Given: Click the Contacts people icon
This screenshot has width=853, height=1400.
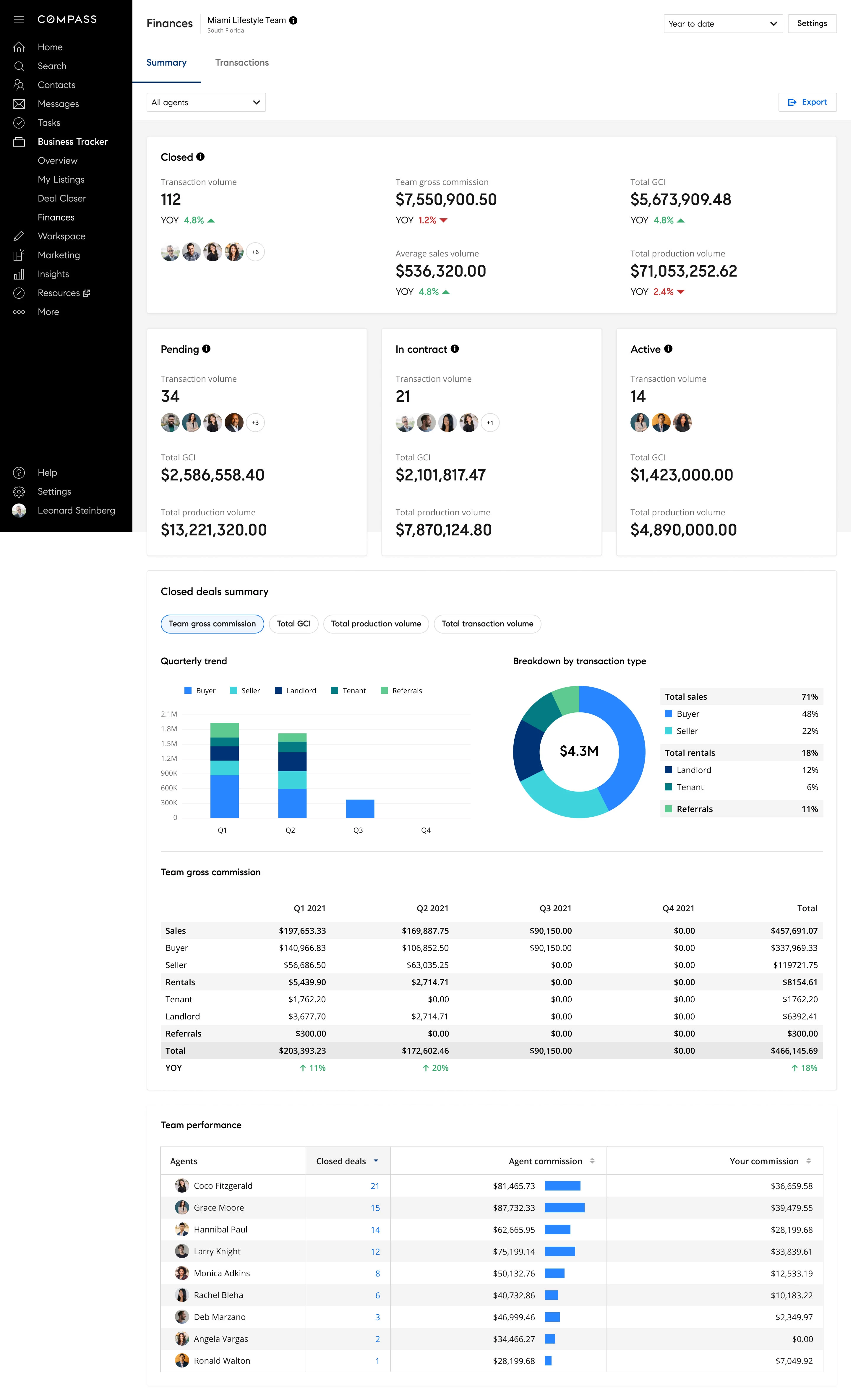Looking at the screenshot, I should click(x=19, y=85).
